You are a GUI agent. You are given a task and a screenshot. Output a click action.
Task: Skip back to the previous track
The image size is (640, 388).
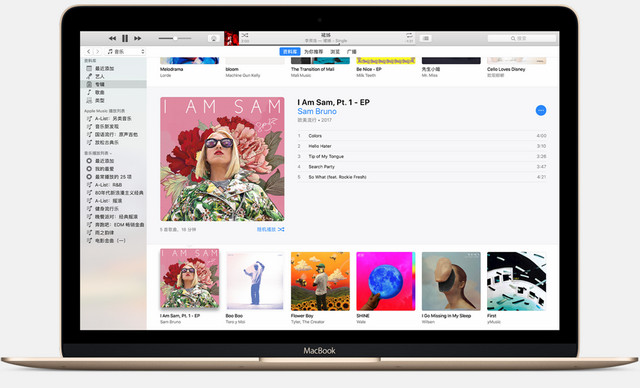(x=112, y=38)
